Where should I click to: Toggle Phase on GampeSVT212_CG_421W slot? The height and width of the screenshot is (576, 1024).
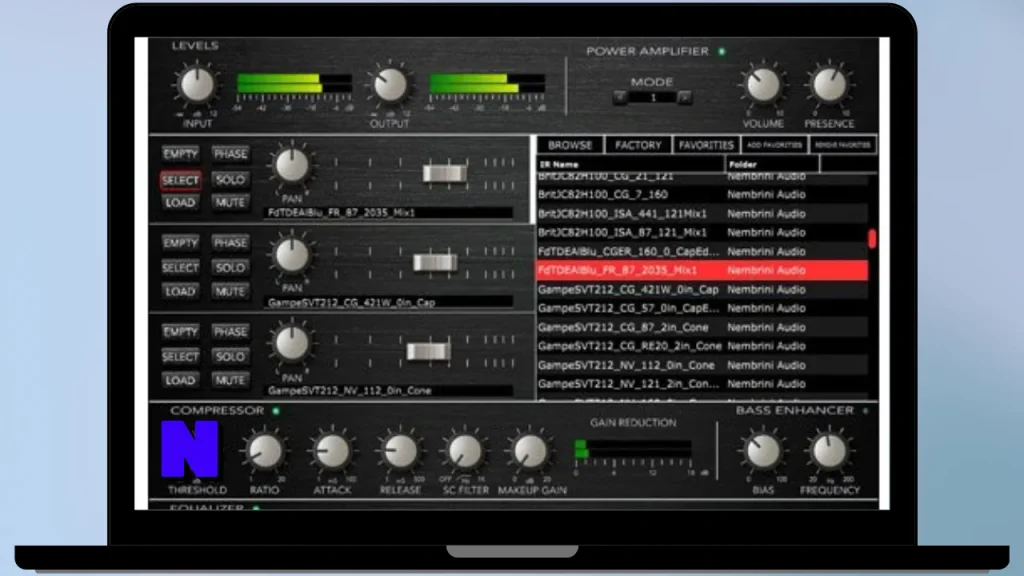click(x=231, y=243)
